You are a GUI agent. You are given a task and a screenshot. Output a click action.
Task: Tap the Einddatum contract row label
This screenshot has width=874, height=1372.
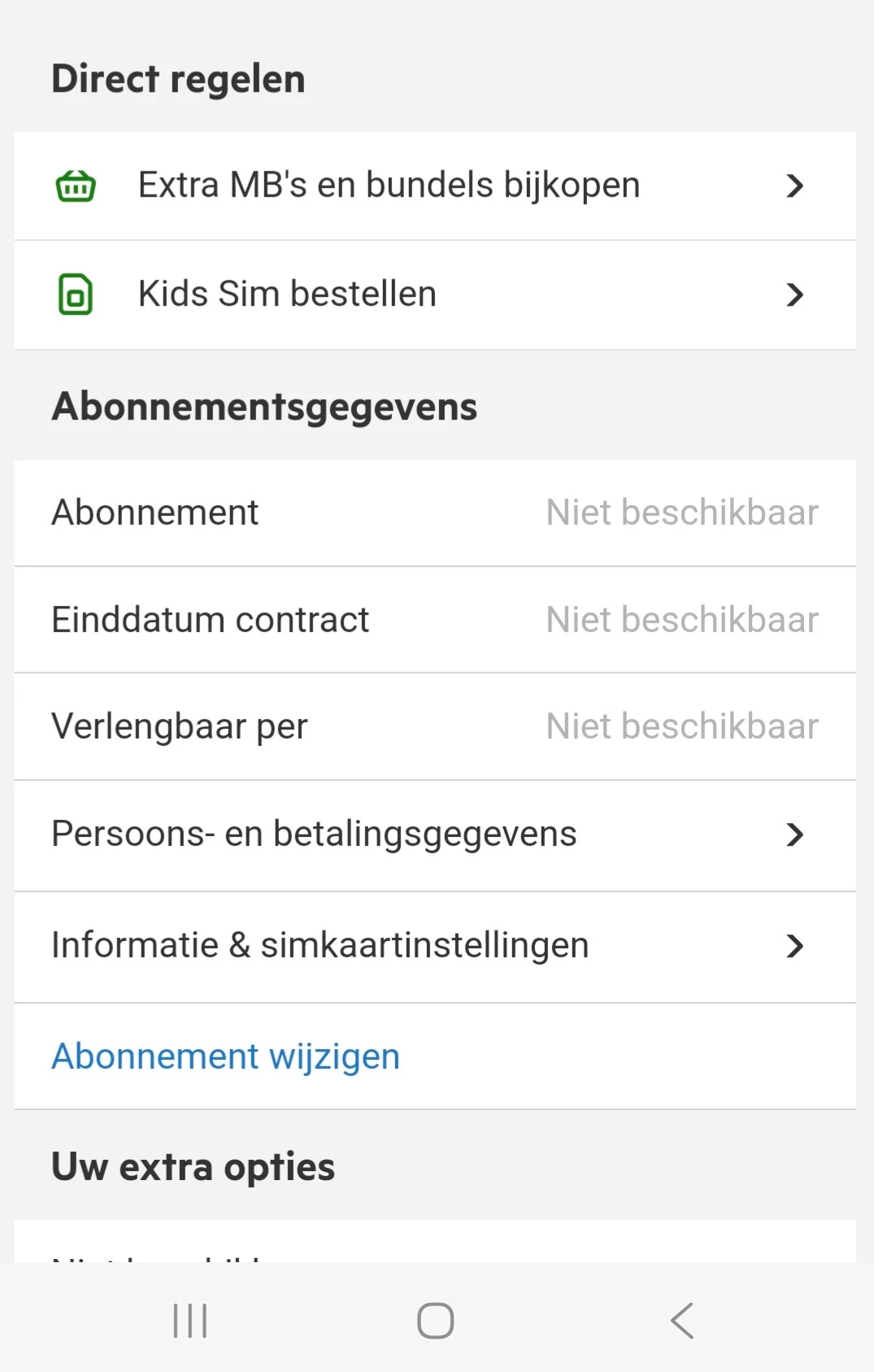click(x=210, y=621)
